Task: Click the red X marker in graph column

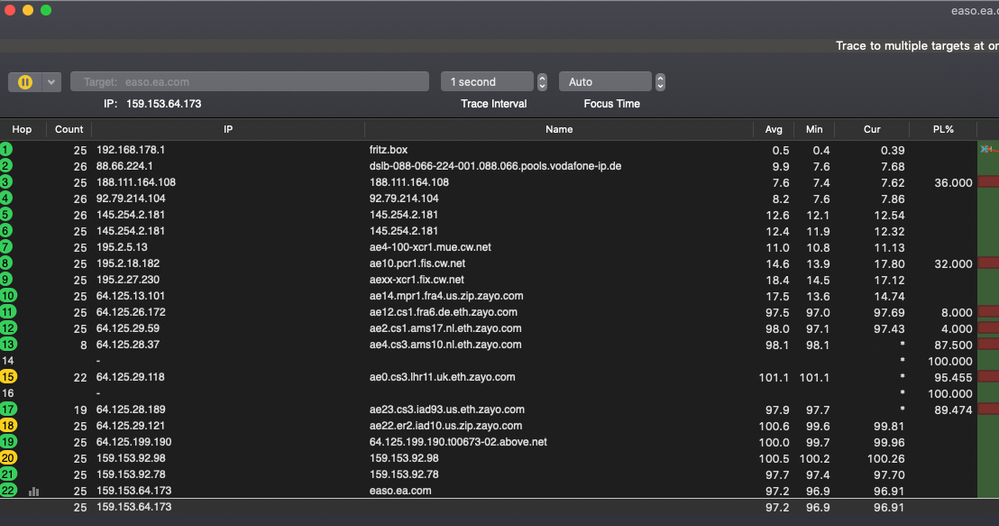Action: coord(985,149)
